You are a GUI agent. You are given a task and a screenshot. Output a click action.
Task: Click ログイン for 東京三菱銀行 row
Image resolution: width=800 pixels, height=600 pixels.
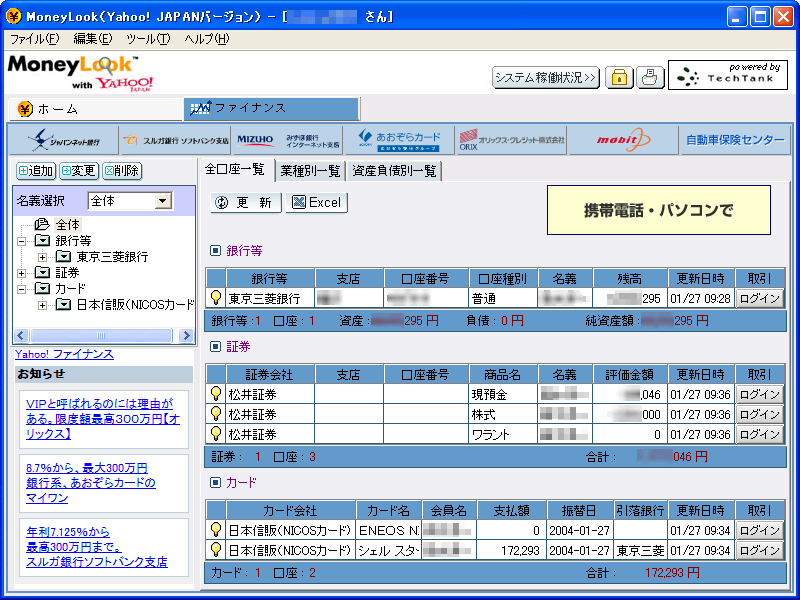pos(760,298)
